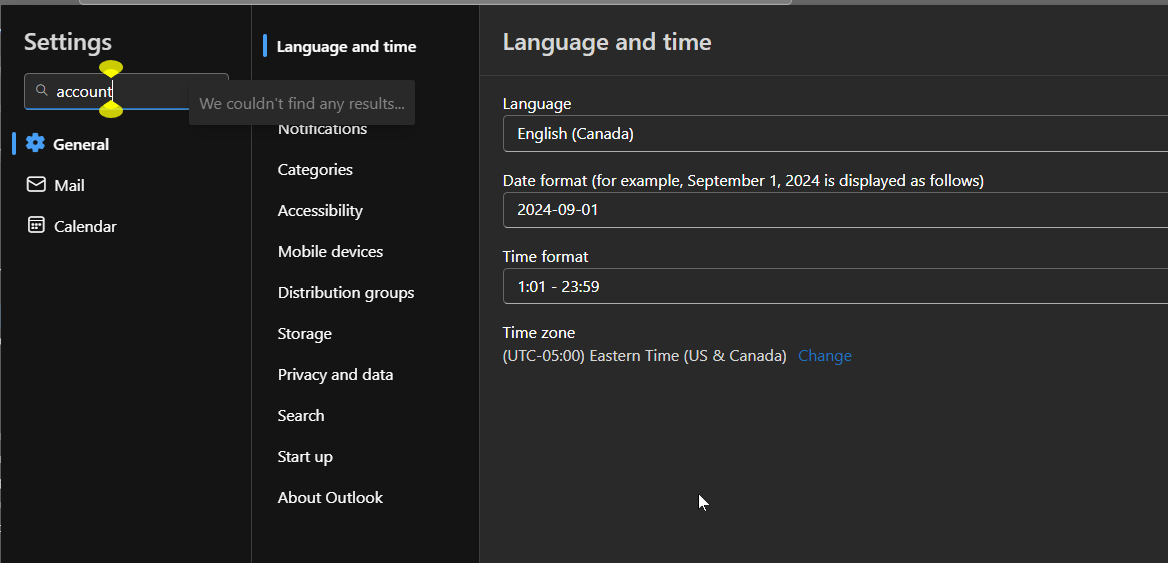Expand the Date format dropdown
The width and height of the screenshot is (1168, 563).
pyautogui.click(x=834, y=210)
